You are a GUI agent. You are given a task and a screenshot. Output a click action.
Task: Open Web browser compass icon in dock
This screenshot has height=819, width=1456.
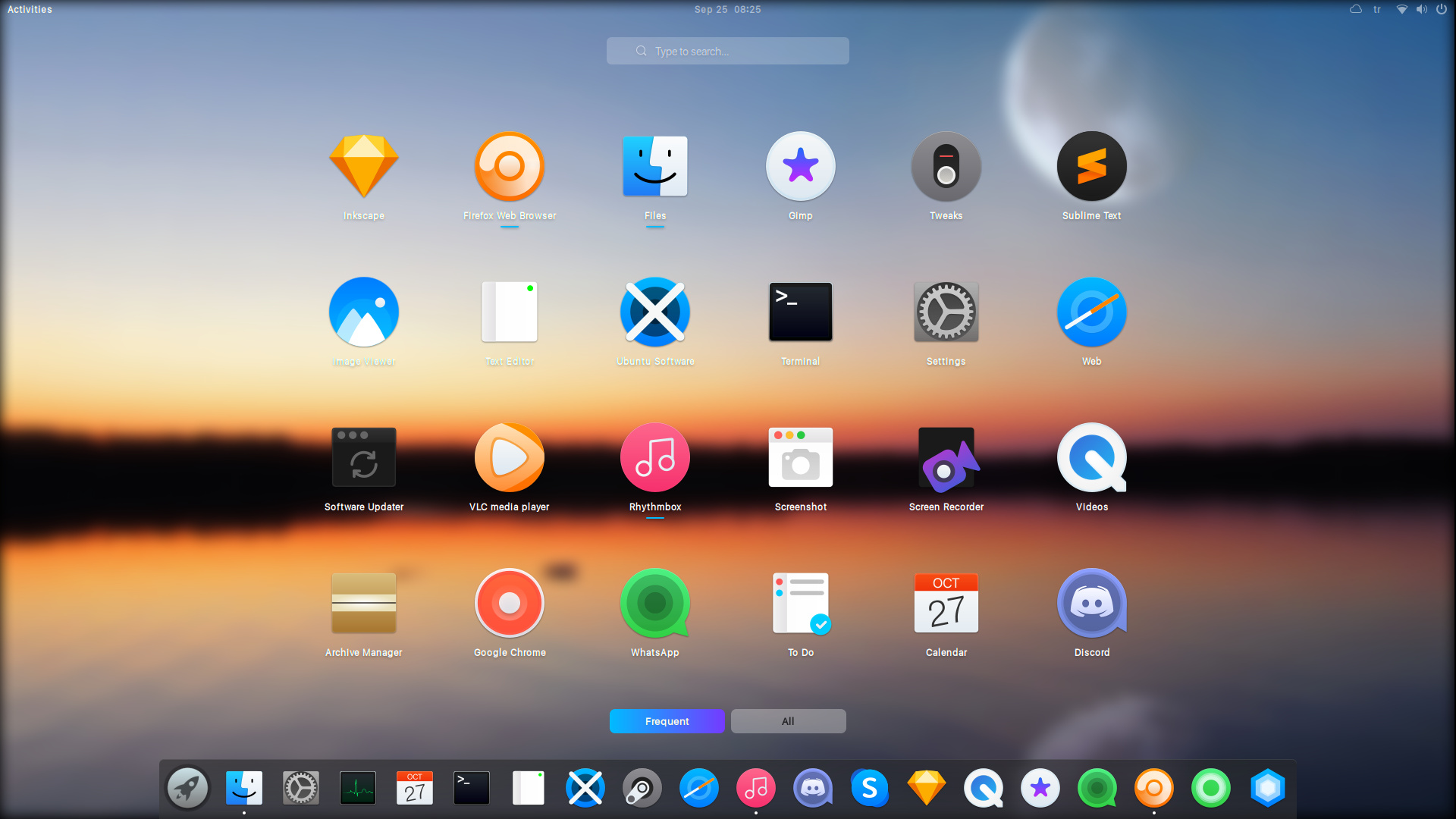point(699,789)
